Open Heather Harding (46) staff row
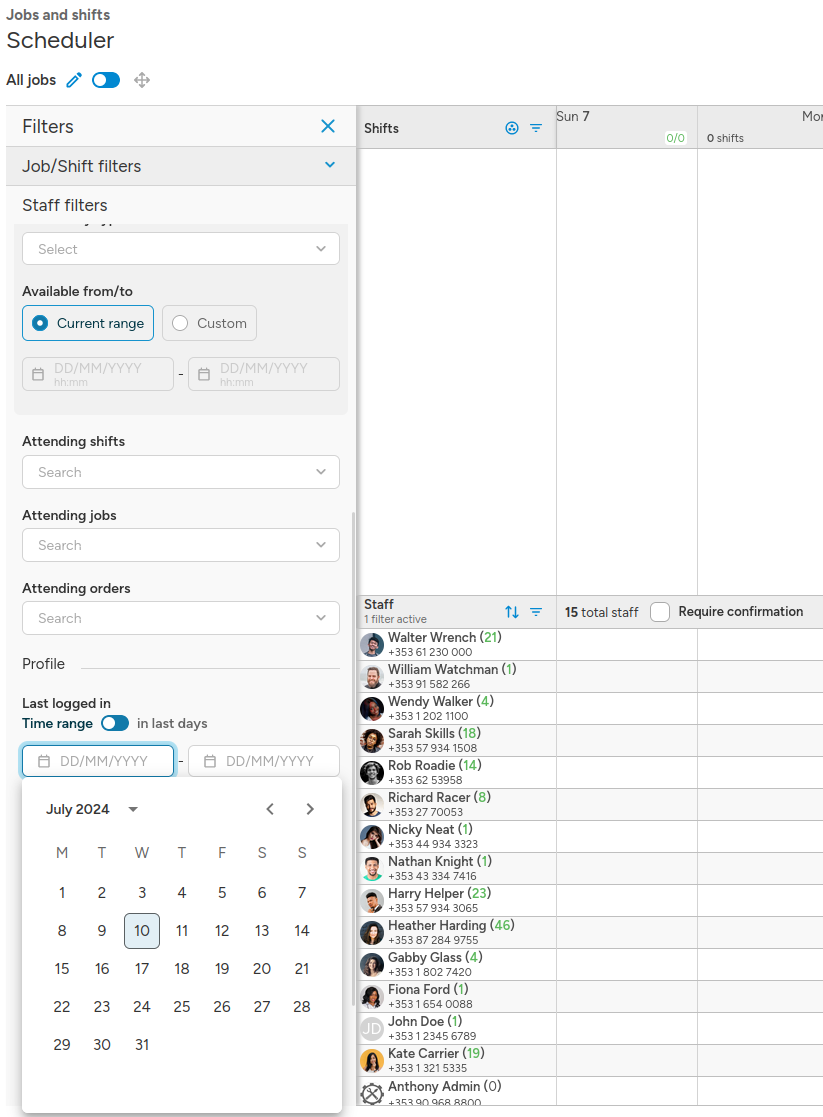This screenshot has height=1117, width=823. tap(456, 932)
